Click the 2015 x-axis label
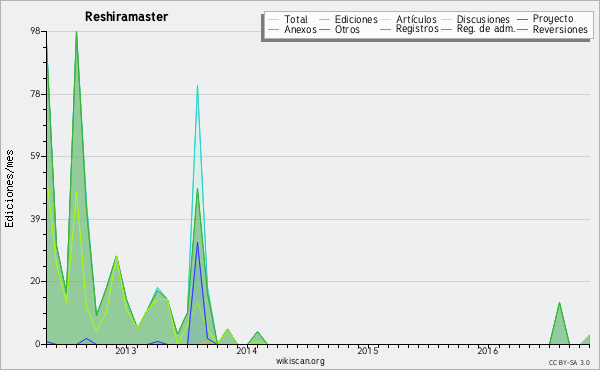Screen dimensions: 600x370 [x=368, y=351]
